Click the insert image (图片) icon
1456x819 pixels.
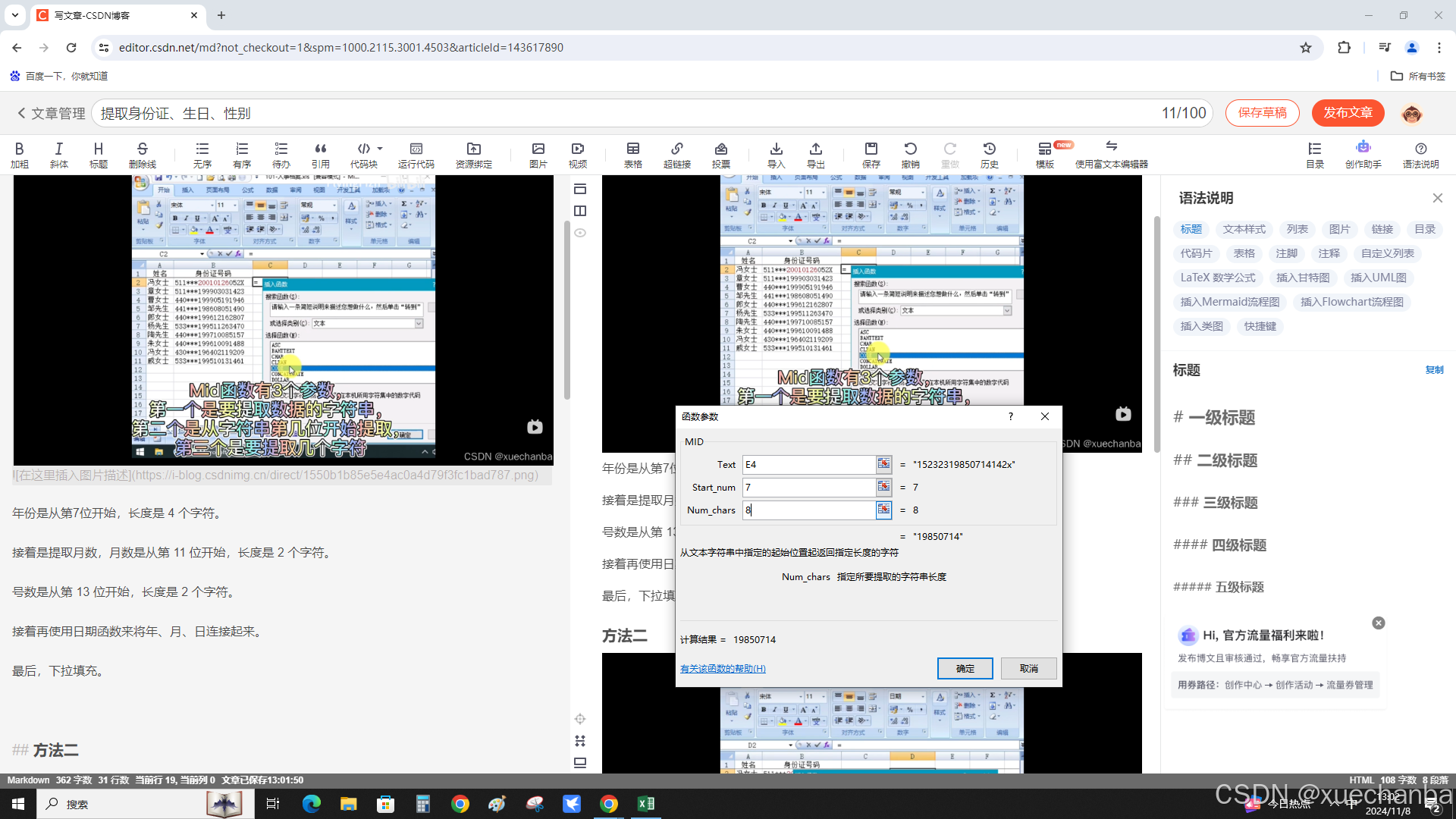click(538, 154)
